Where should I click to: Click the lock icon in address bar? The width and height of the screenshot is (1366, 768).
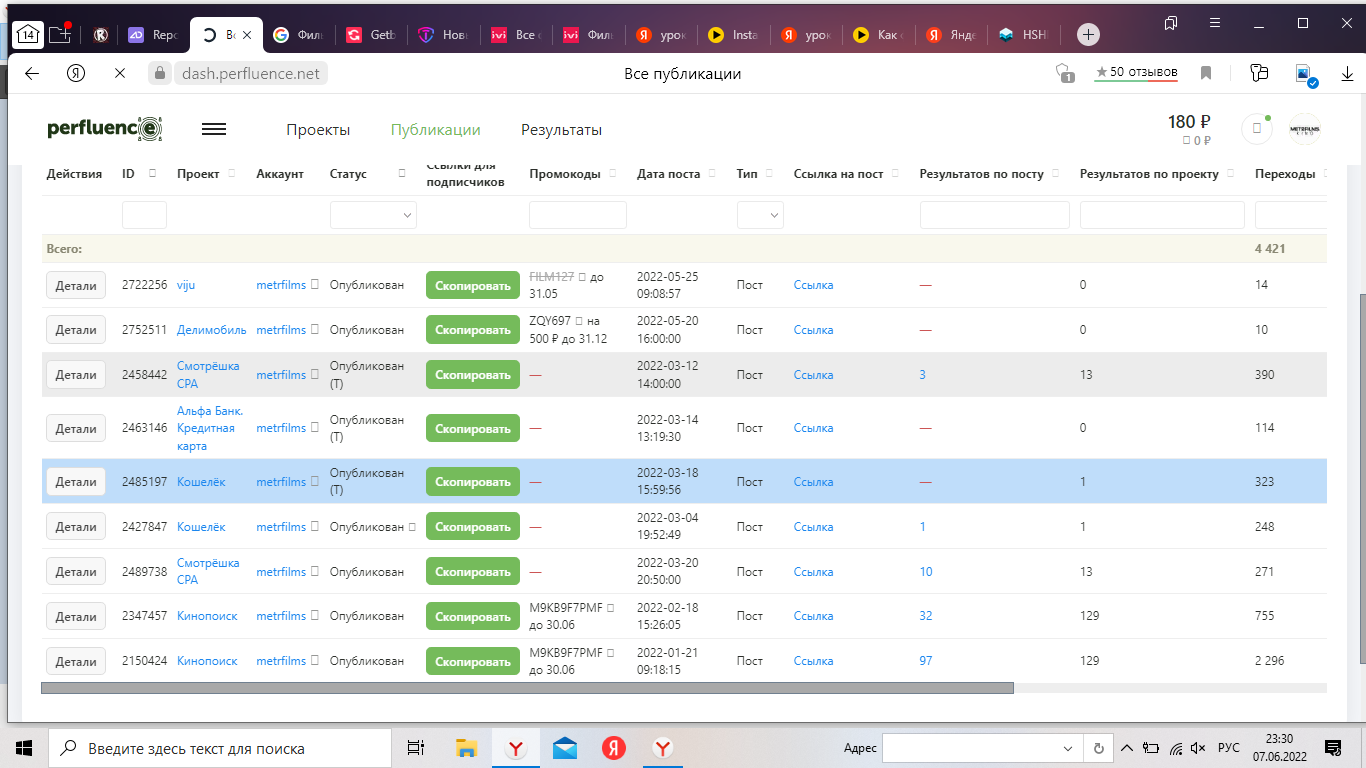click(160, 73)
